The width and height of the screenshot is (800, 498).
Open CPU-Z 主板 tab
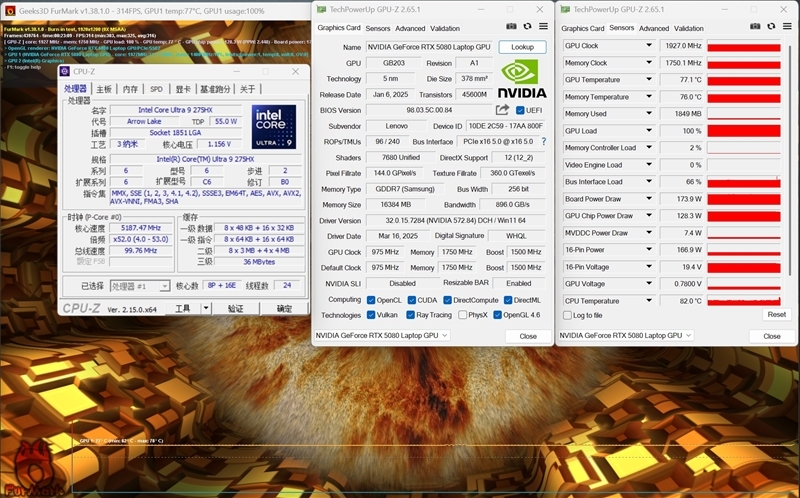pyautogui.click(x=104, y=89)
